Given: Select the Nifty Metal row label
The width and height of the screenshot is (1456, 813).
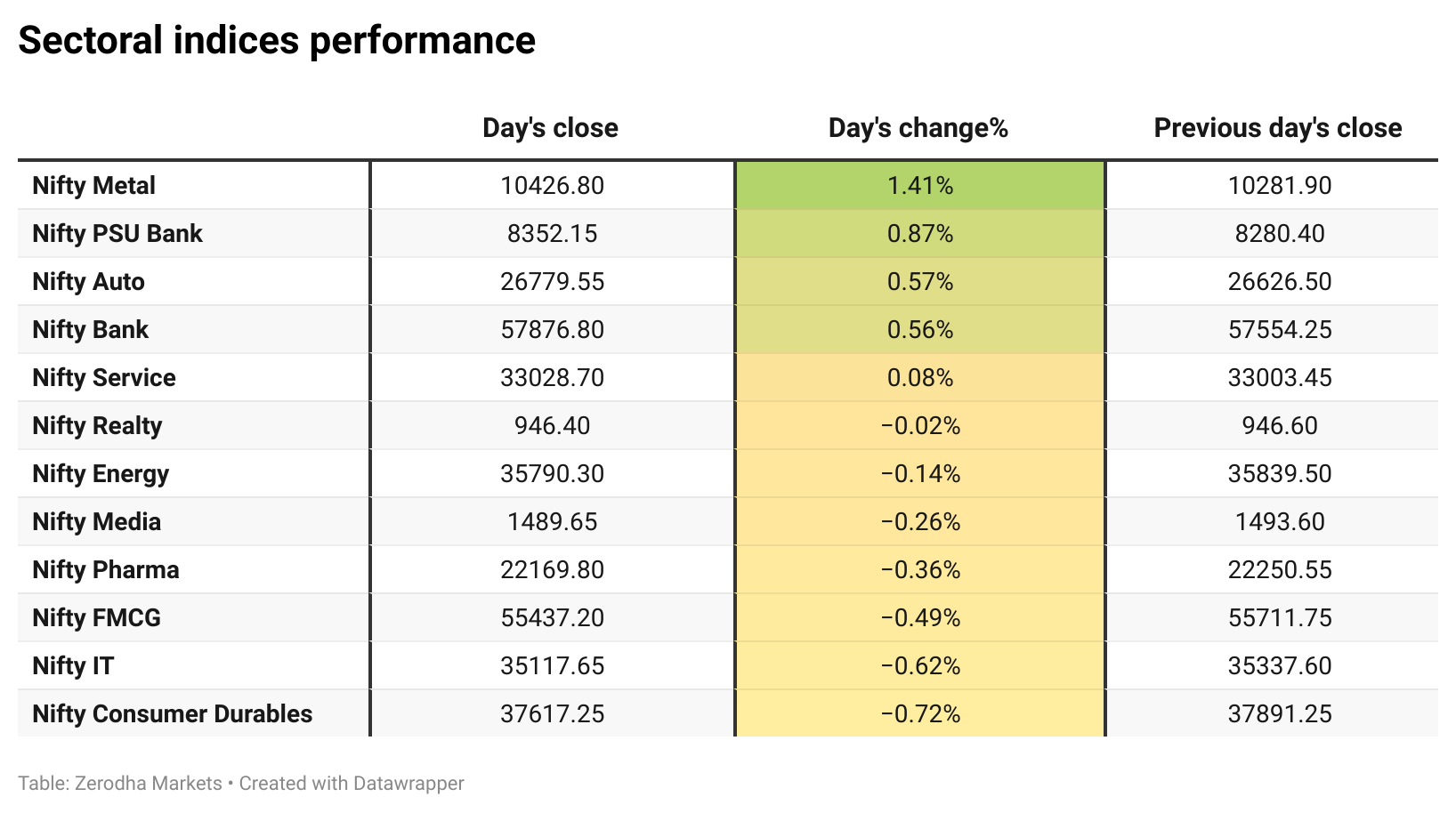Looking at the screenshot, I should (93, 185).
